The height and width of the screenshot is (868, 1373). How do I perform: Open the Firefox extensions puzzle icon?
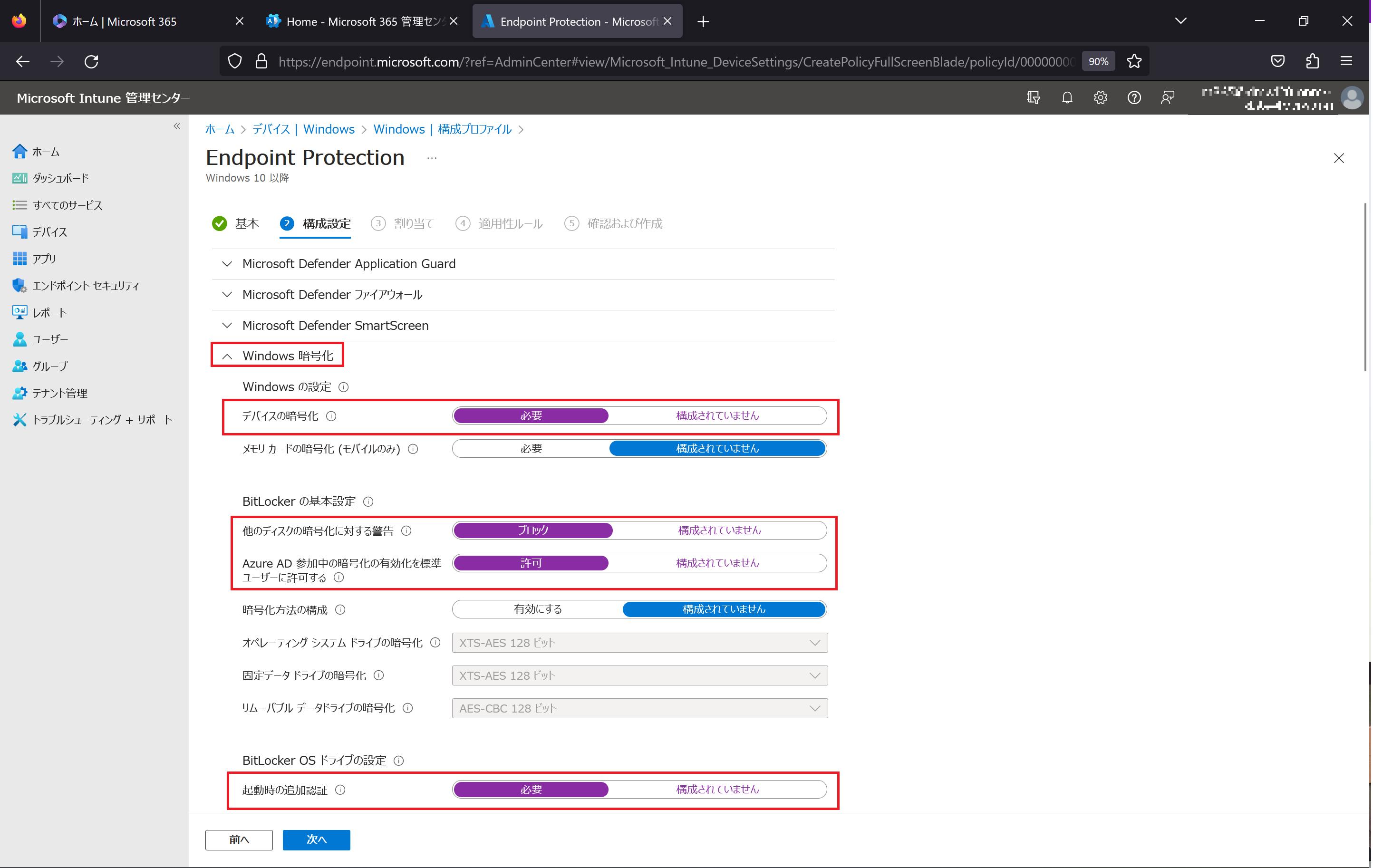(1313, 61)
